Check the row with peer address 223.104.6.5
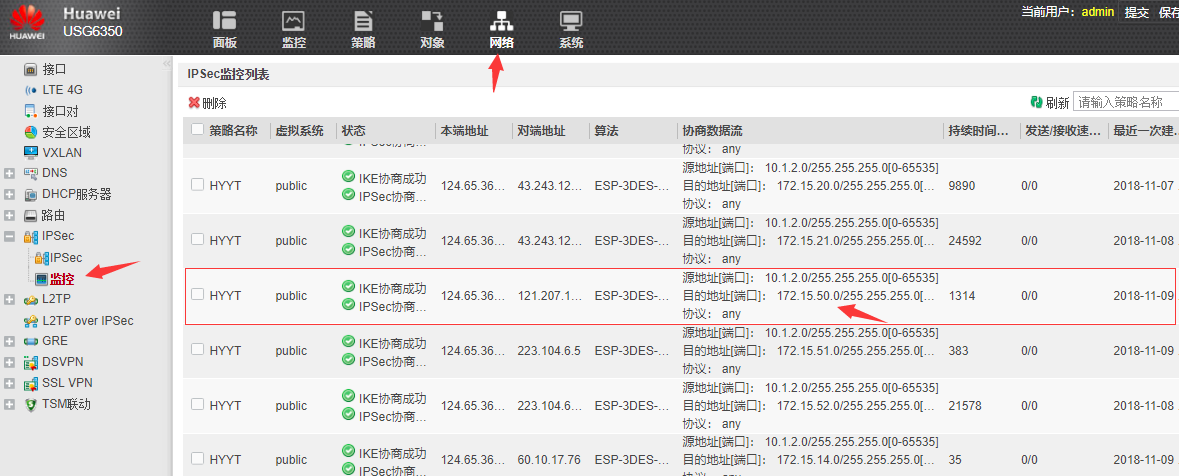The image size is (1179, 476). 198,350
